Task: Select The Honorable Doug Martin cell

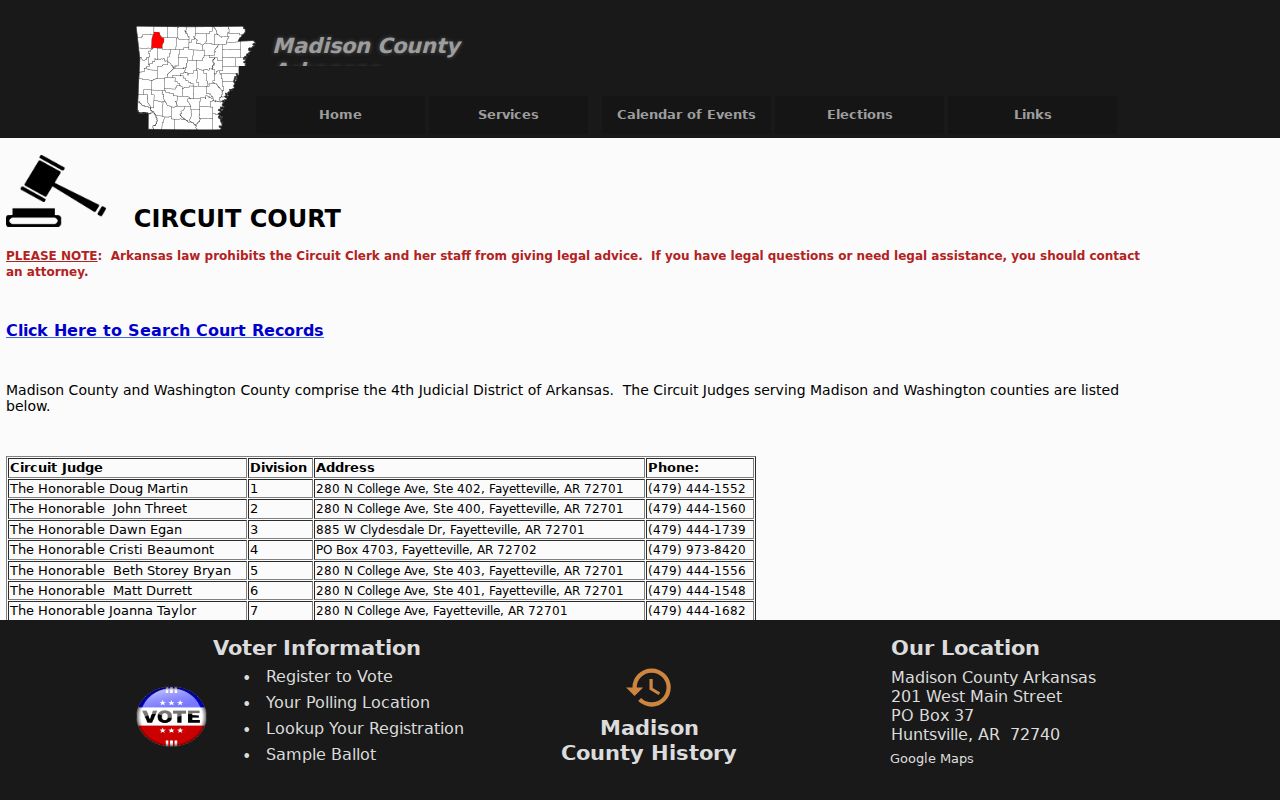Action: [127, 488]
